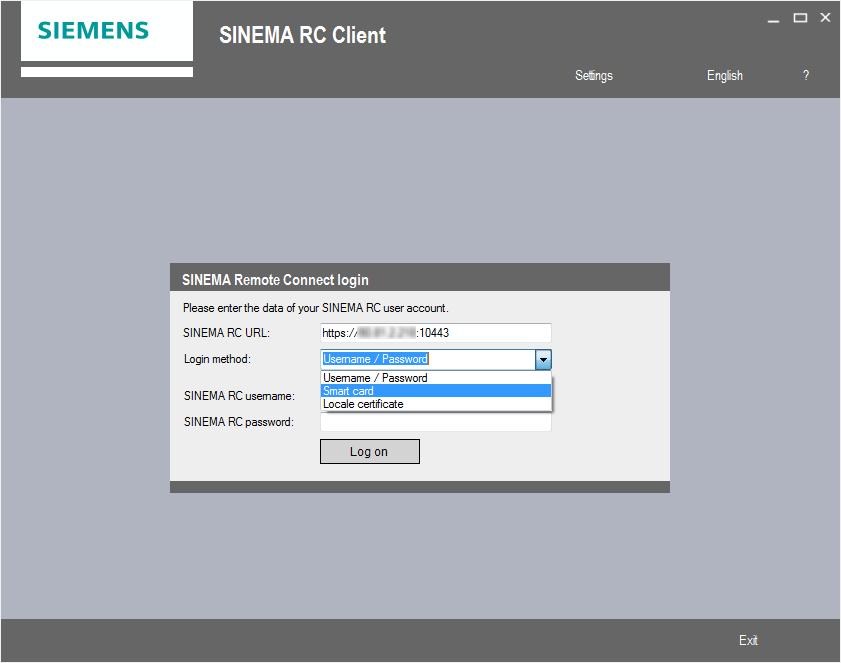Click the Siemens logo
841x663 pixels.
[93, 31]
